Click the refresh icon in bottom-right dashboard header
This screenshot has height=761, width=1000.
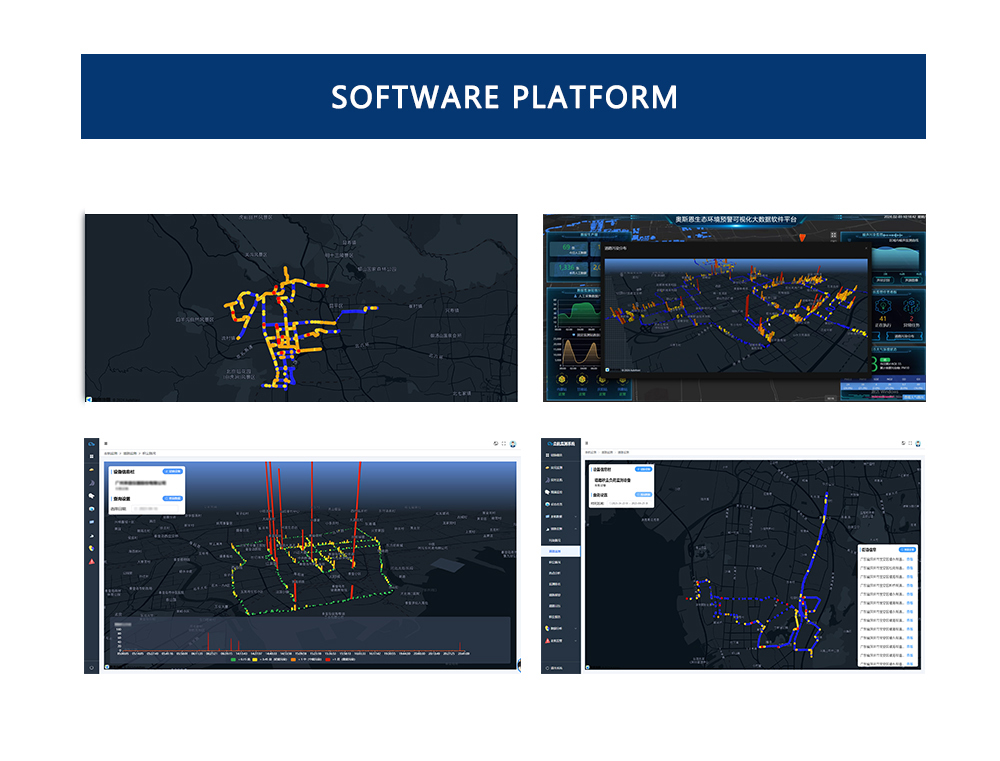pyautogui.click(x=902, y=443)
